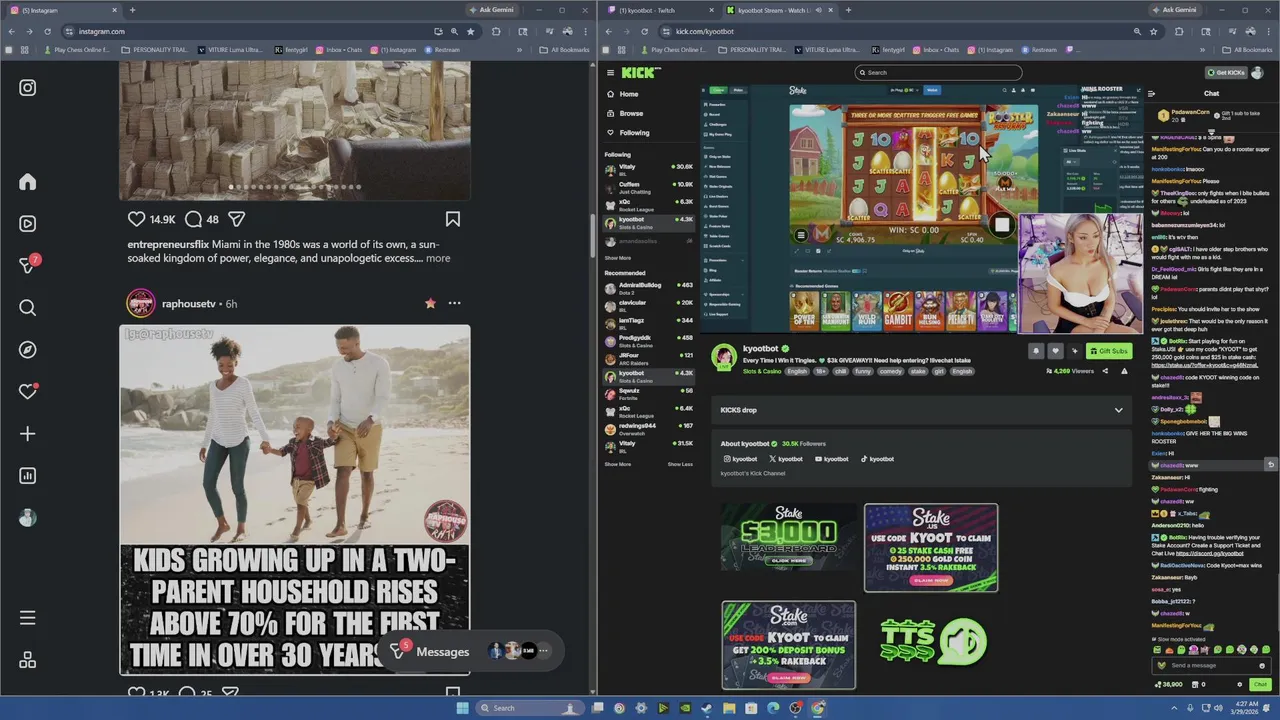
Task: Expand Following list with Show More
Action: pos(617,258)
